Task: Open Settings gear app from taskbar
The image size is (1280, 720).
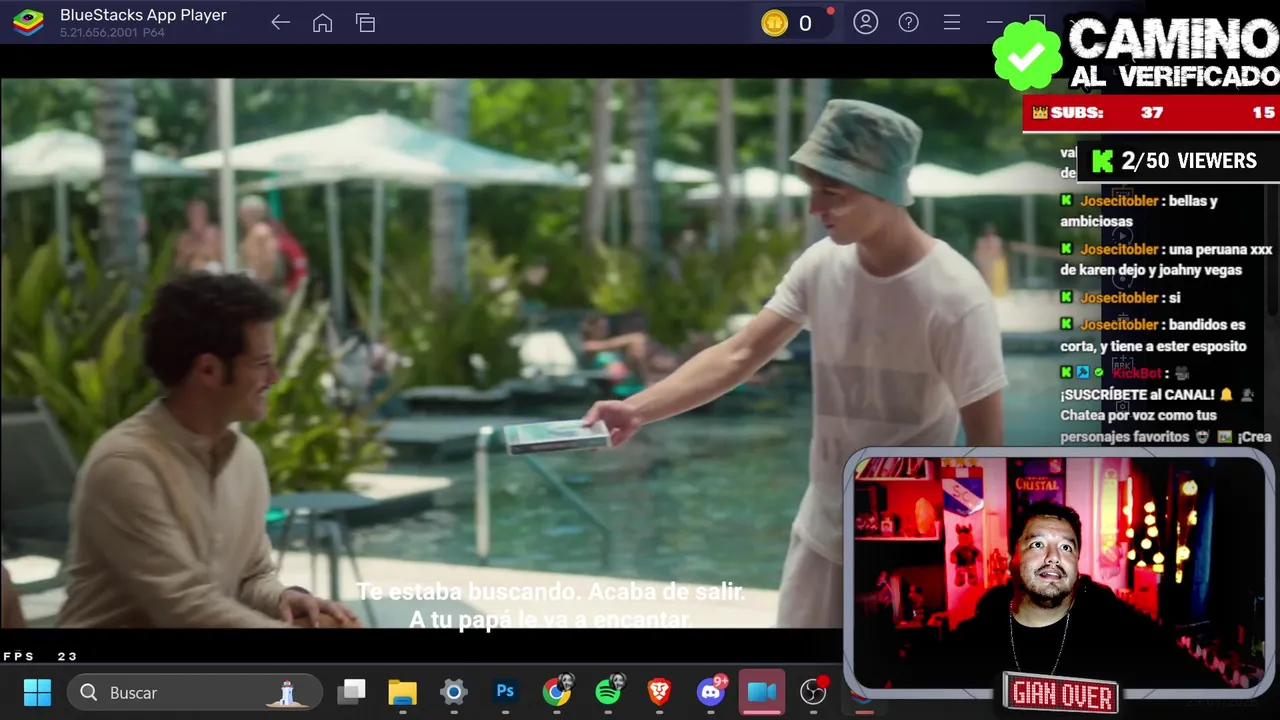Action: [x=454, y=692]
